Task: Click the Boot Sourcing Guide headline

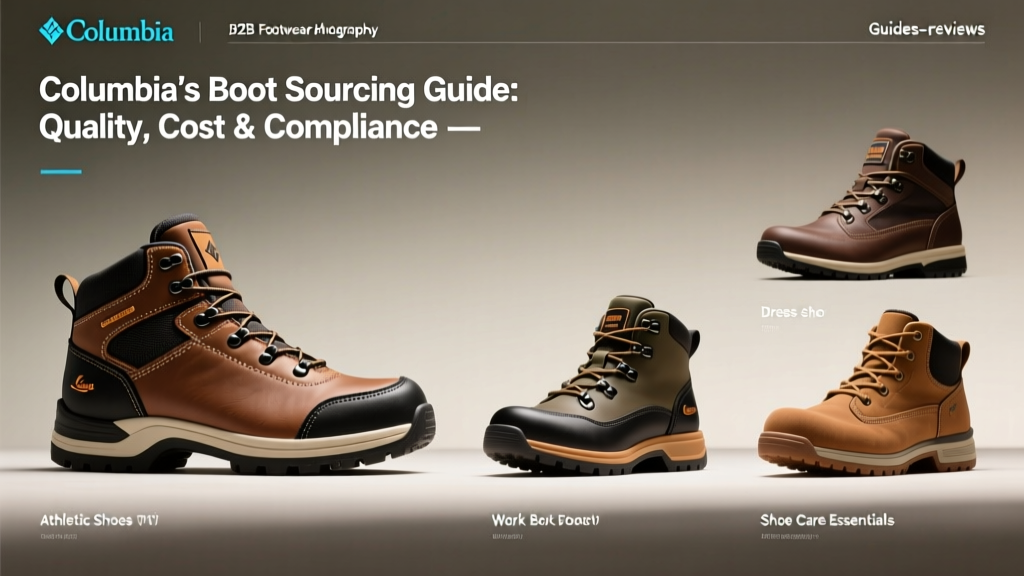Action: (x=278, y=108)
